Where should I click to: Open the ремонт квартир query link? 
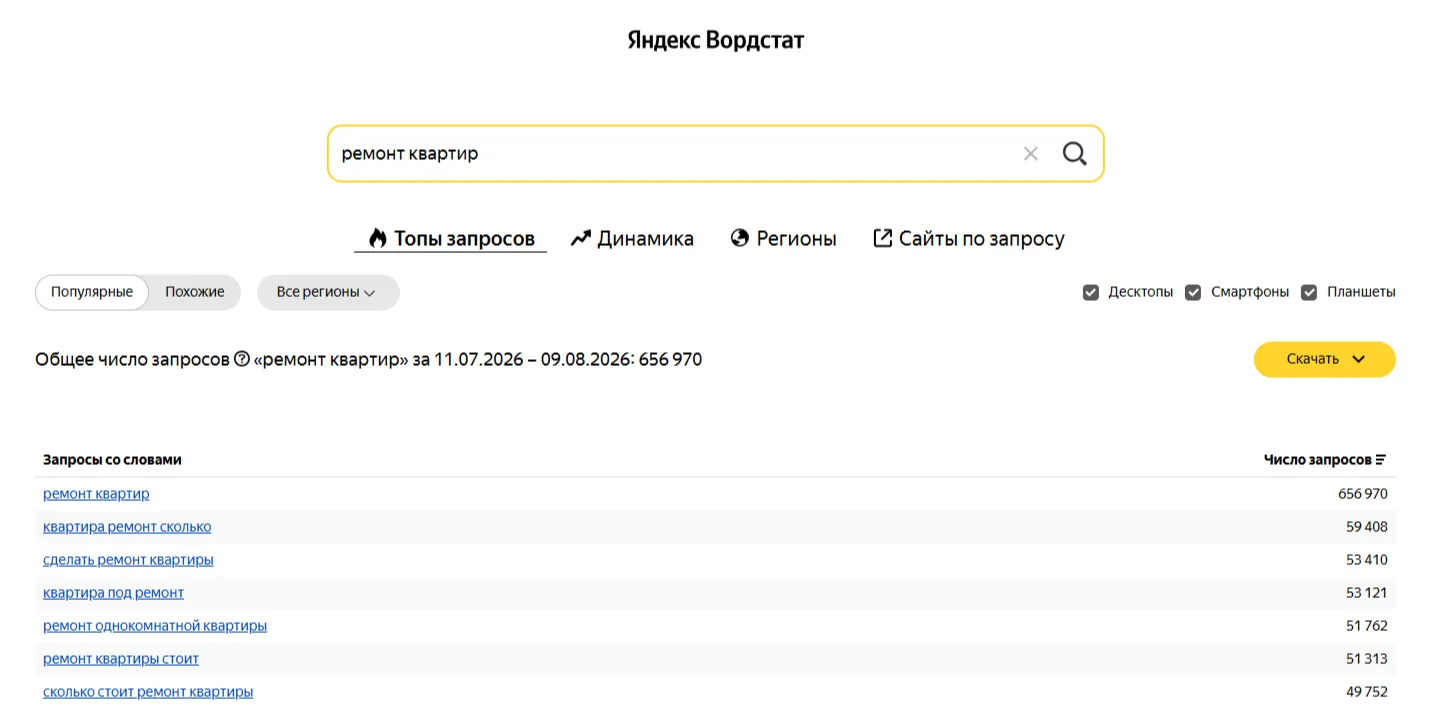[x=96, y=494]
